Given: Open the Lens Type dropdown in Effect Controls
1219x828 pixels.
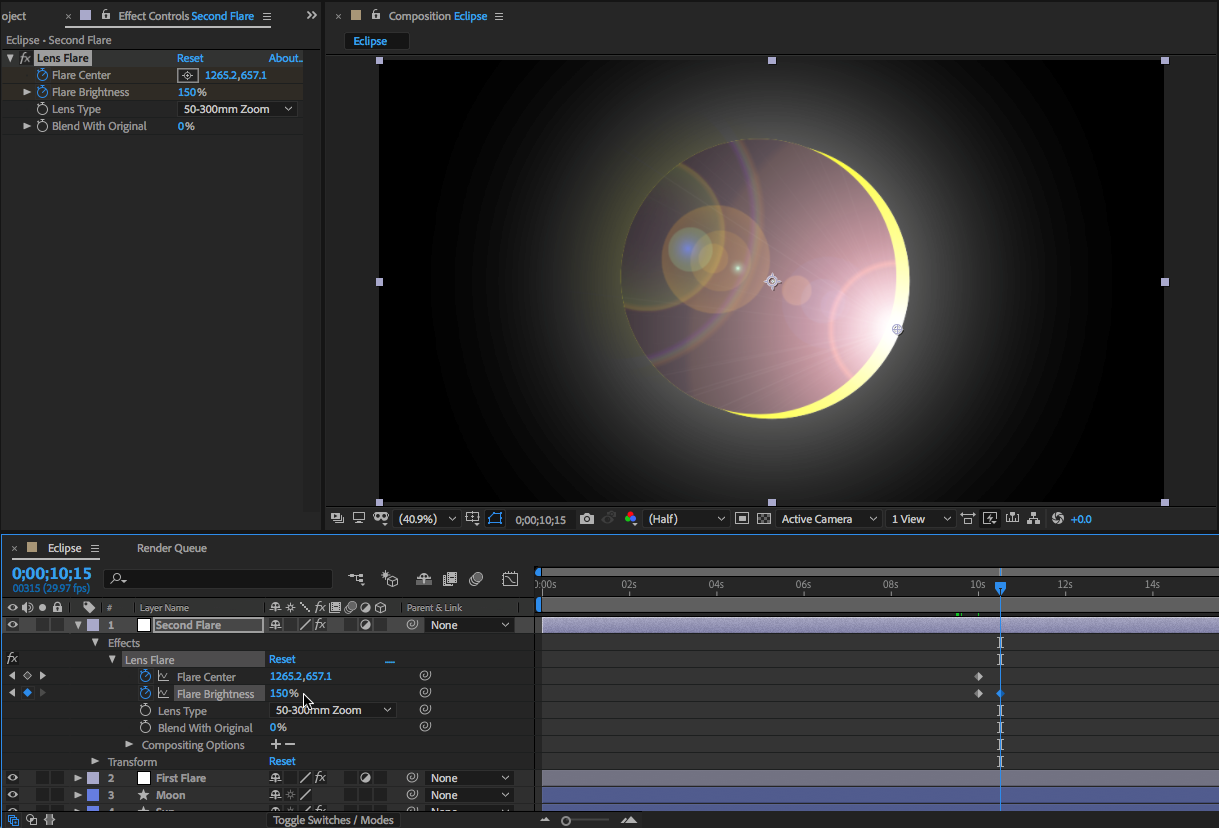Looking at the screenshot, I should [x=238, y=109].
